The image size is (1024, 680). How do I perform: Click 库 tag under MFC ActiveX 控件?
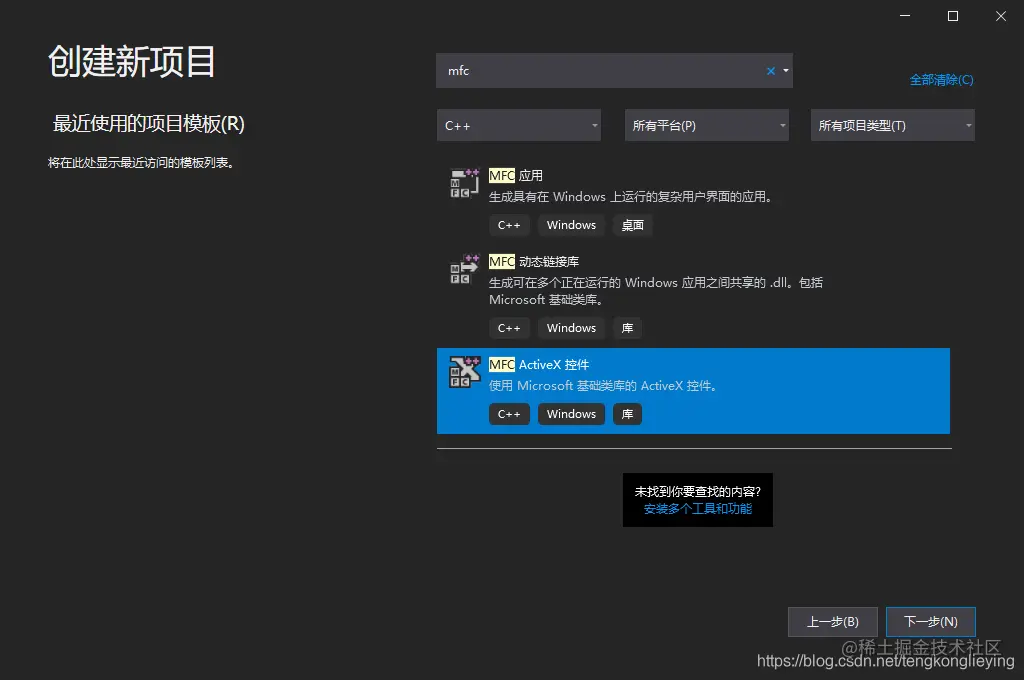tap(628, 414)
